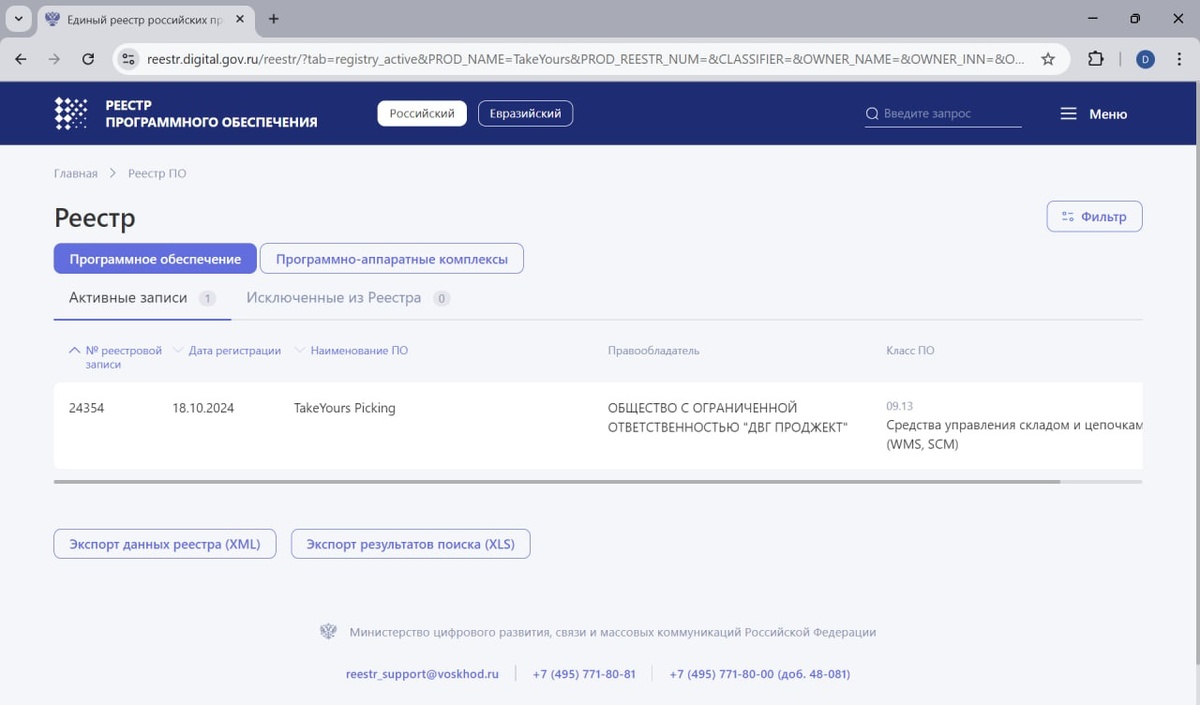Open a new browser tab with plus icon
Image resolution: width=1200 pixels, height=705 pixels.
(274, 19)
